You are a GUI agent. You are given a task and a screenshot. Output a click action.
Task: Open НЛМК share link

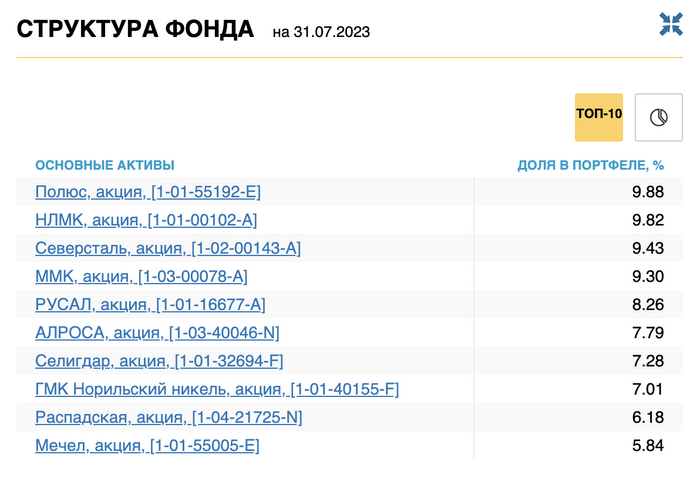pos(146,220)
